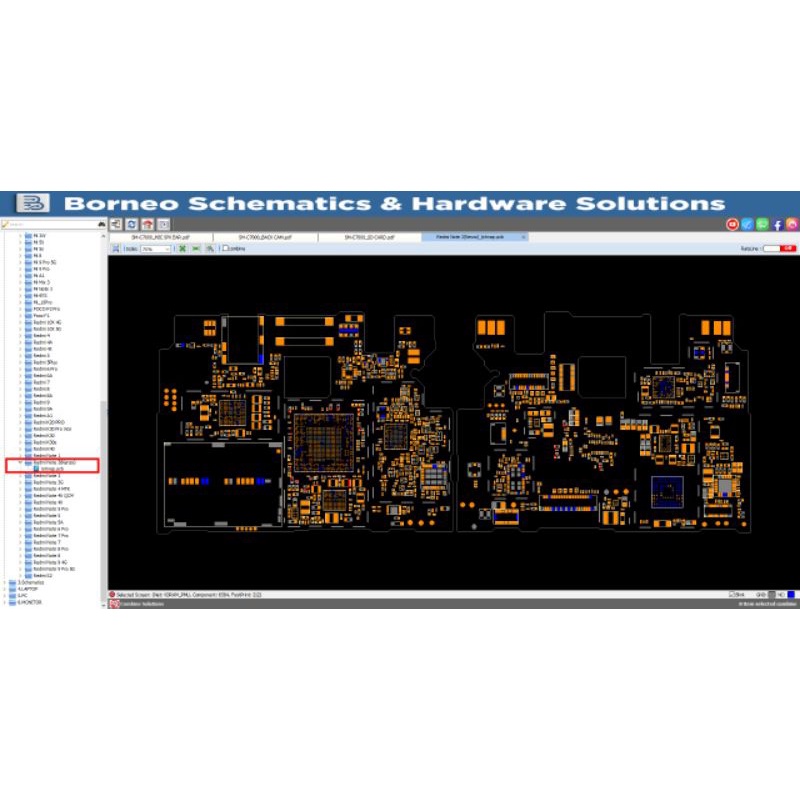Collapse the highlighted Redmi Note 10 folder
The image size is (800, 800).
pyautogui.click(x=21, y=462)
